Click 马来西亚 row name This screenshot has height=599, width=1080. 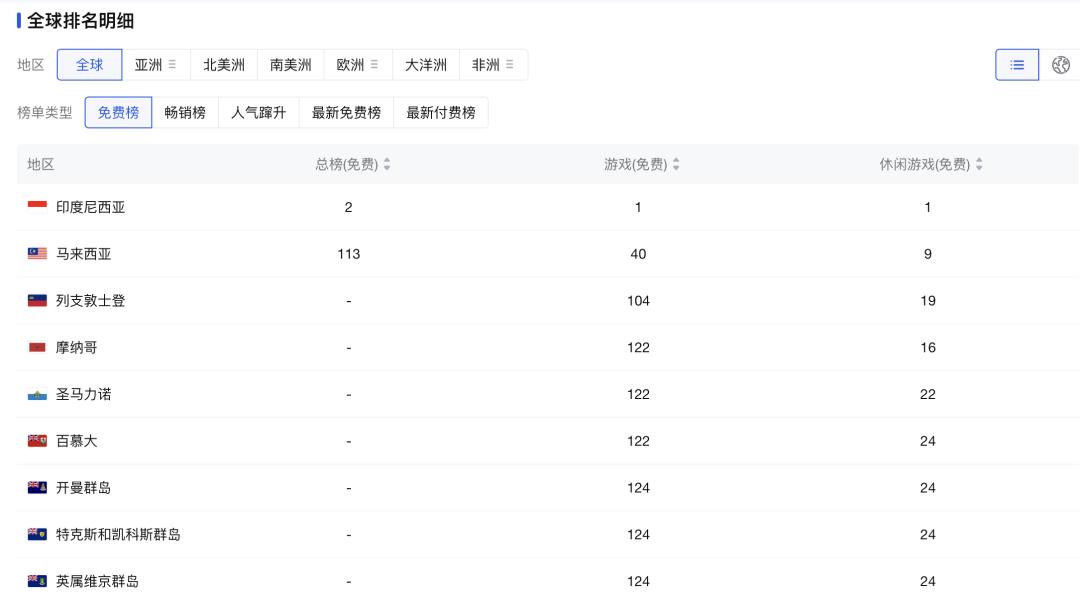point(83,254)
